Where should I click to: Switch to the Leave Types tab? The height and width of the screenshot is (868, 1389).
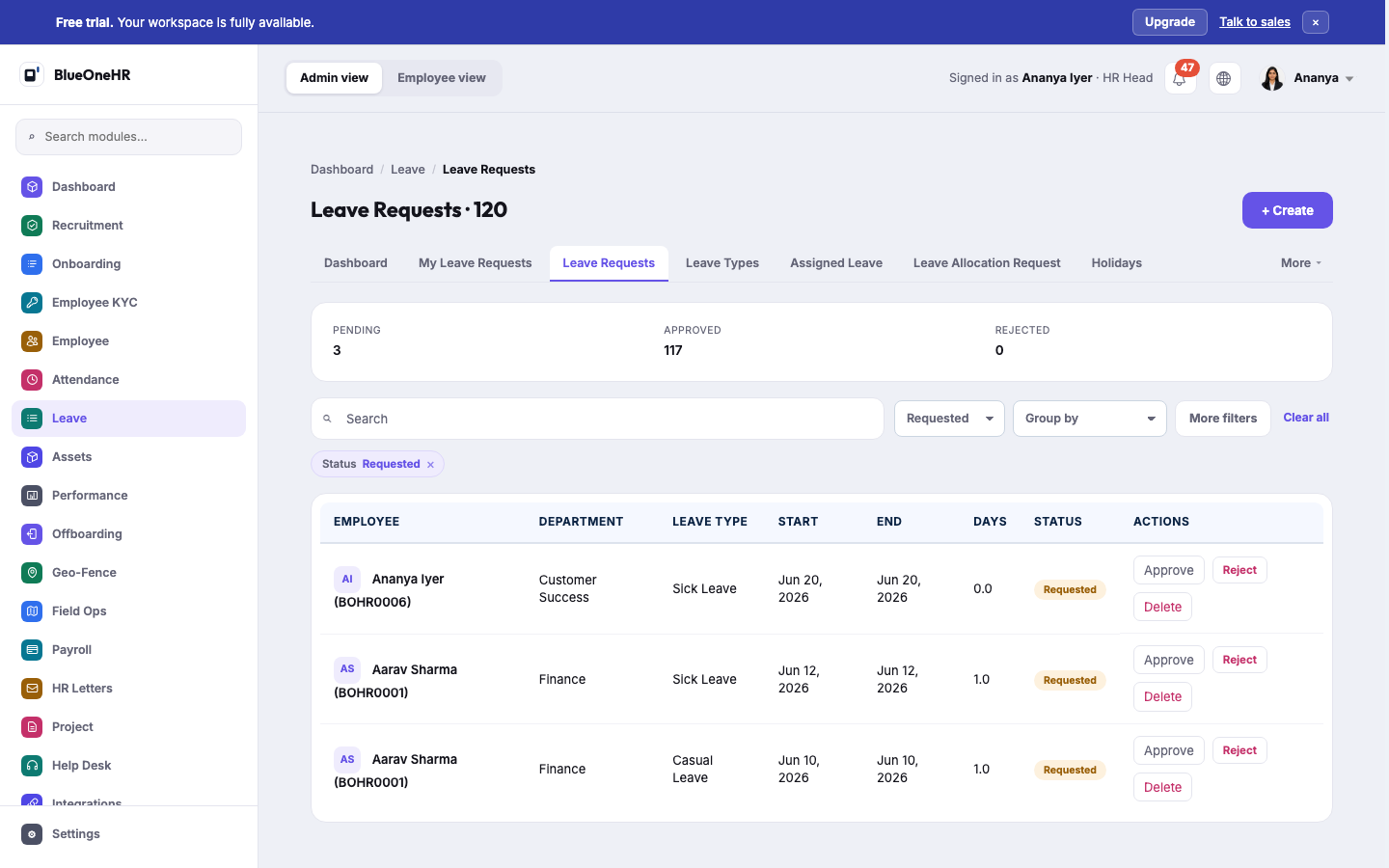click(x=722, y=263)
